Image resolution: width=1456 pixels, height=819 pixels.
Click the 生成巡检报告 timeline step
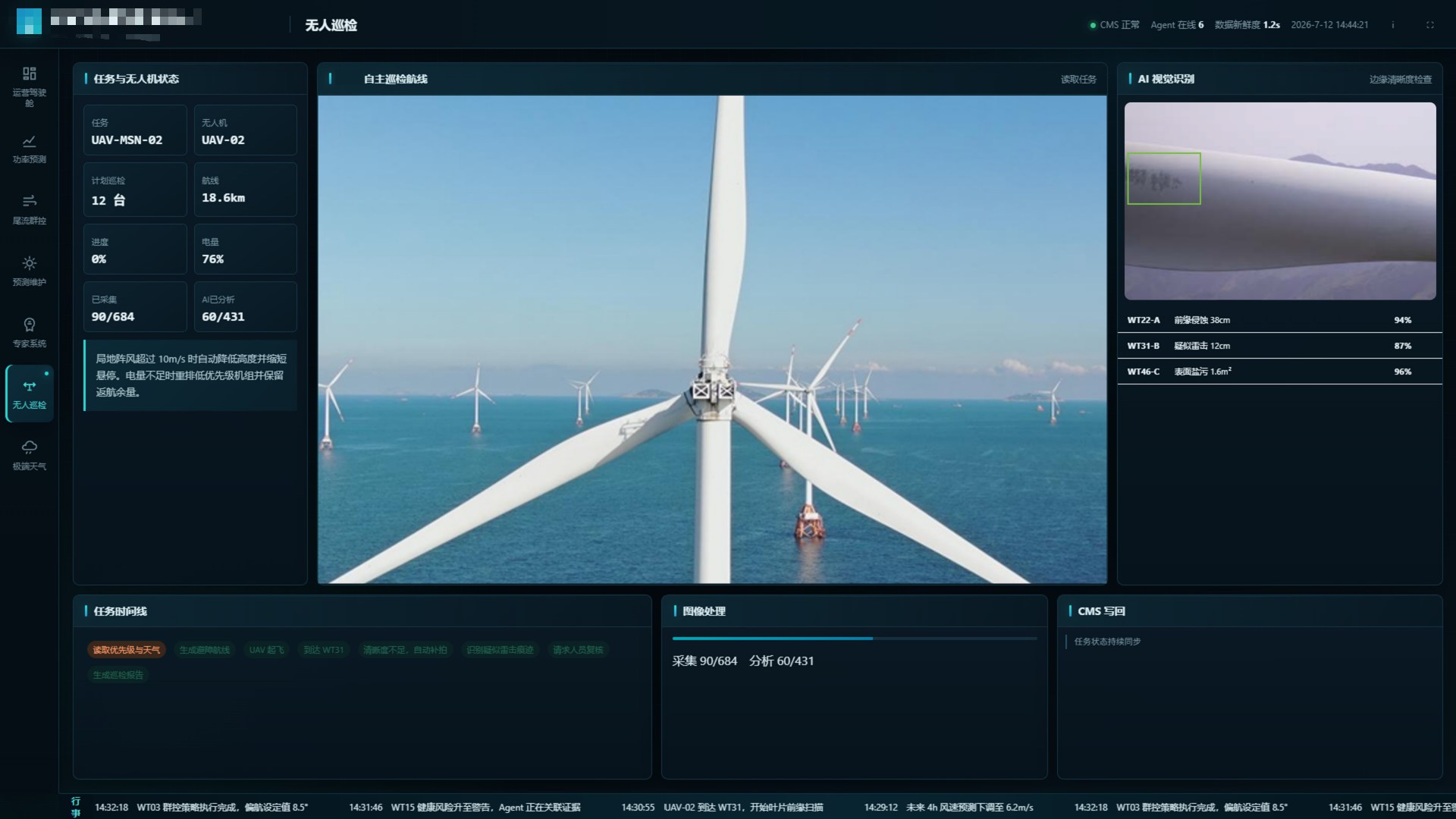[x=118, y=675]
